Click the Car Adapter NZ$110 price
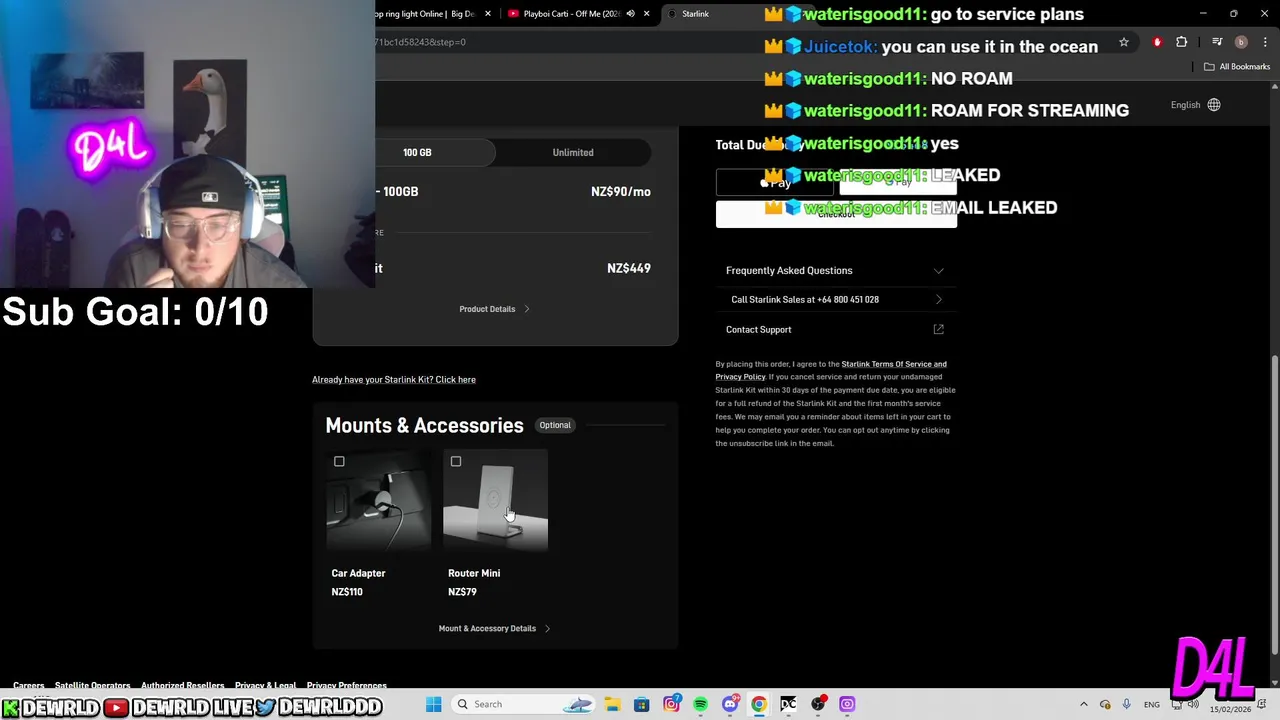Image resolution: width=1280 pixels, height=720 pixels. 347,592
